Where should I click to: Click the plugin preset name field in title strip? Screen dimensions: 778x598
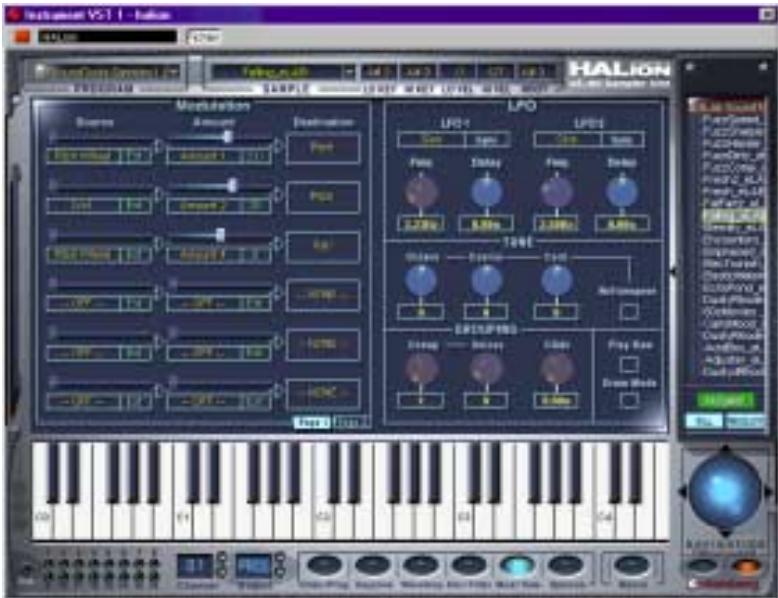(107, 37)
